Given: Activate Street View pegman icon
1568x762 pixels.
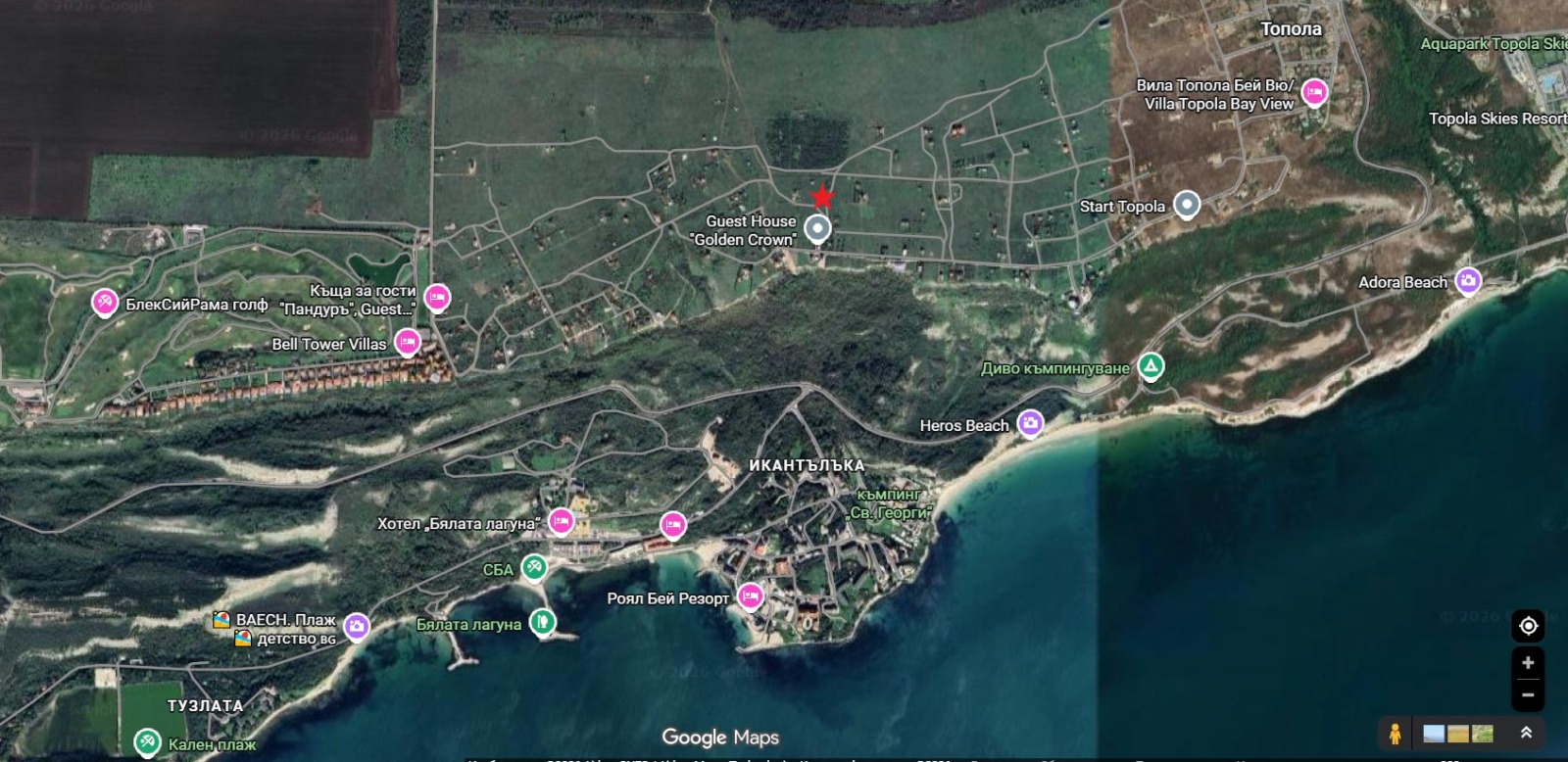Looking at the screenshot, I should point(1395,733).
